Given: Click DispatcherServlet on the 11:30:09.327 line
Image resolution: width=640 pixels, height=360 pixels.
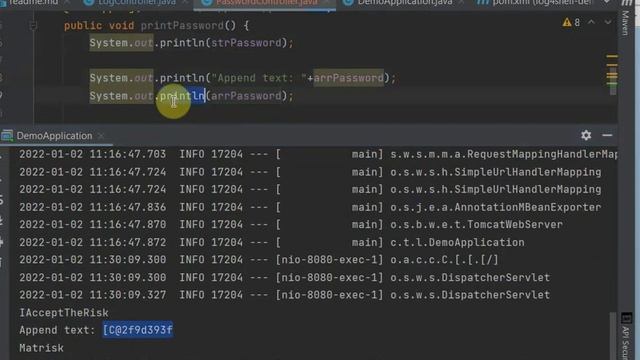Looking at the screenshot, I should pyautogui.click(x=496, y=295).
